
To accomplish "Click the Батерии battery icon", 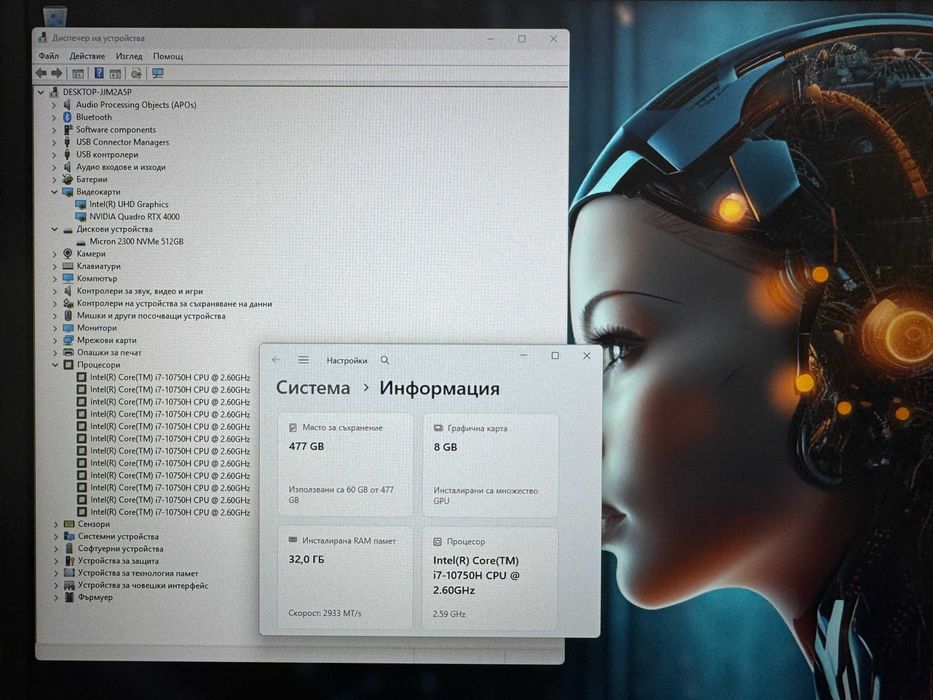I will (67, 179).
